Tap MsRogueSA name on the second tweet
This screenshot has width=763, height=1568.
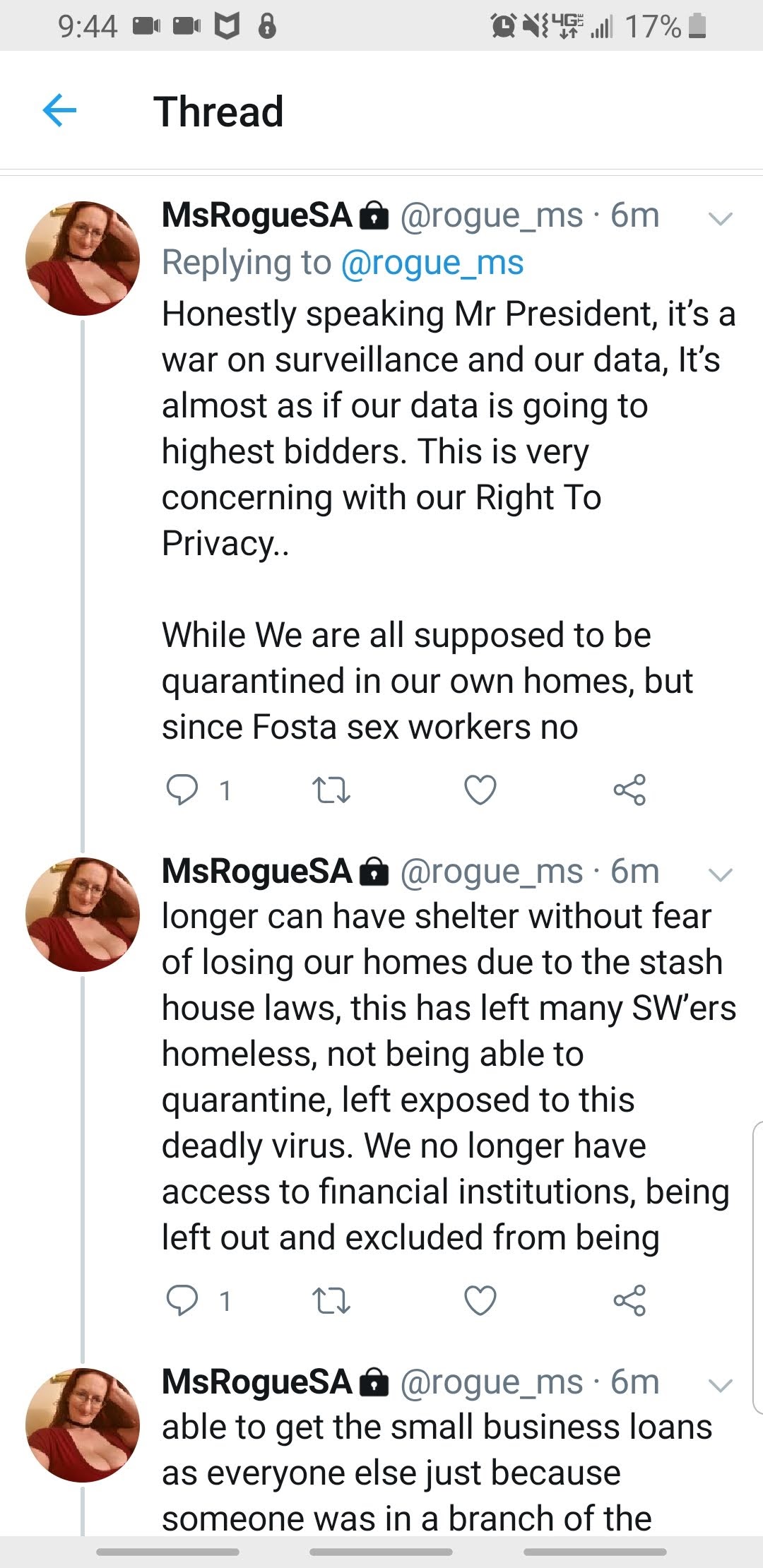(x=256, y=872)
